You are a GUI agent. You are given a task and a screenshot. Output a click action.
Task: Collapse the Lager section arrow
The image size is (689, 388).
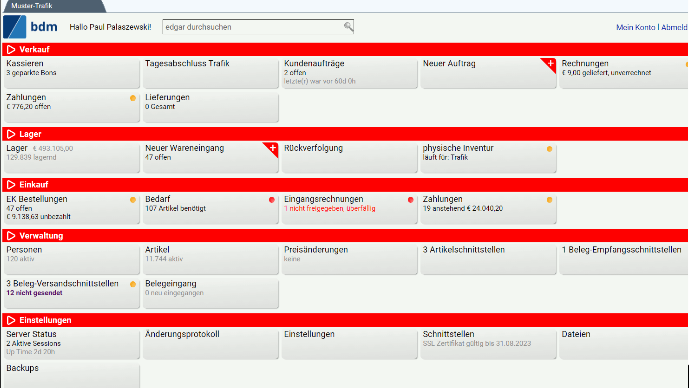click(11, 134)
